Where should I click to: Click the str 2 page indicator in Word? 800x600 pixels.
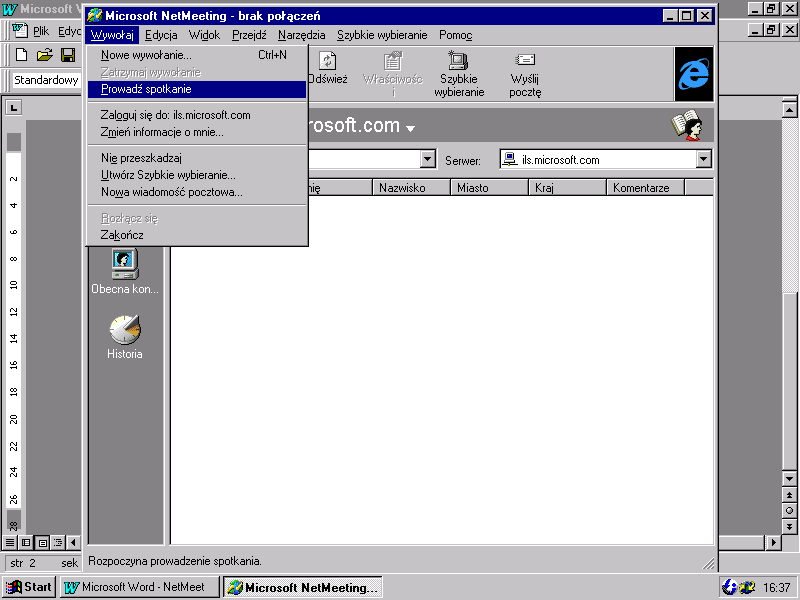[x=23, y=563]
